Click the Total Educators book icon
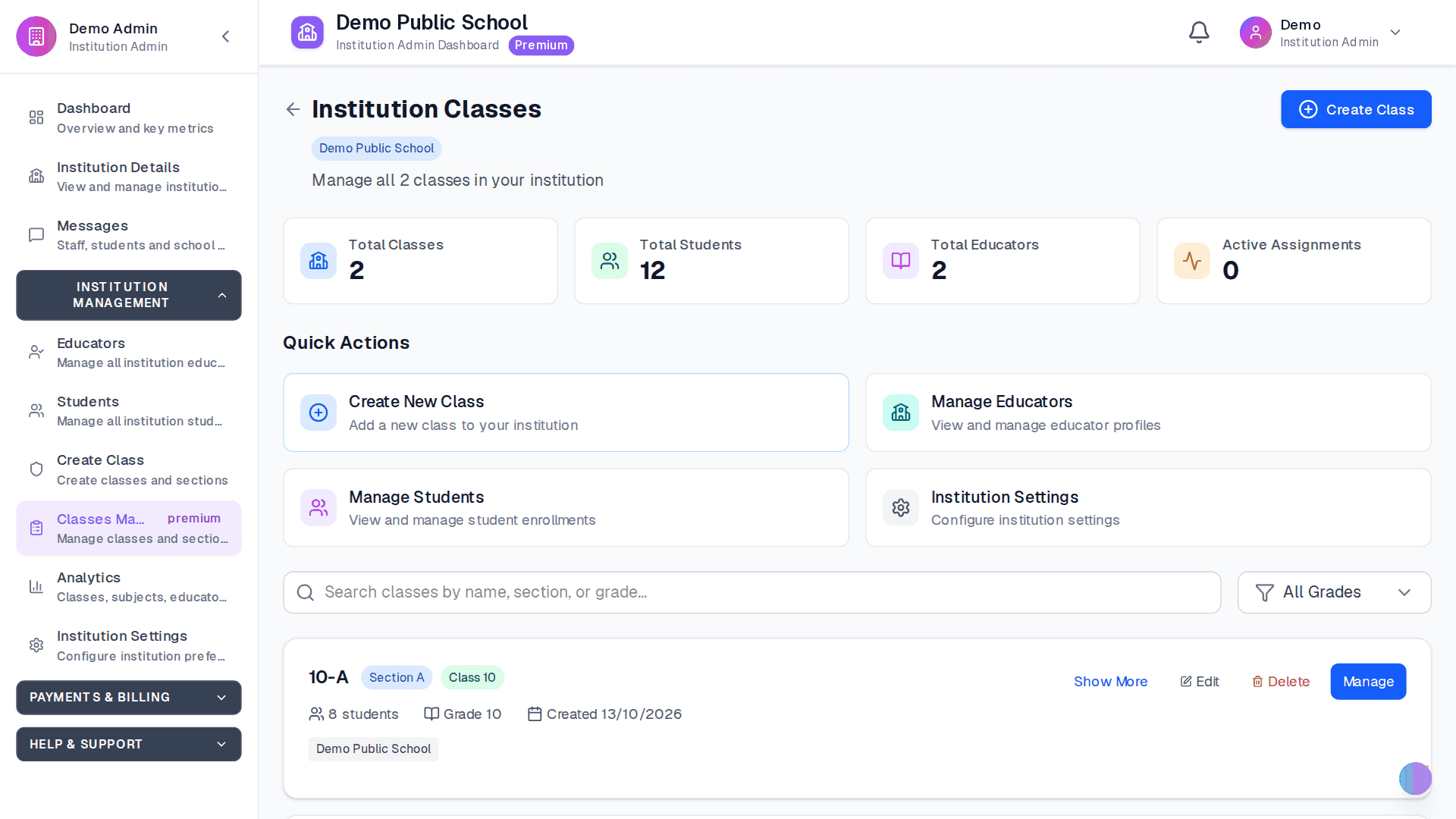Viewport: 1456px width, 819px height. (x=901, y=261)
